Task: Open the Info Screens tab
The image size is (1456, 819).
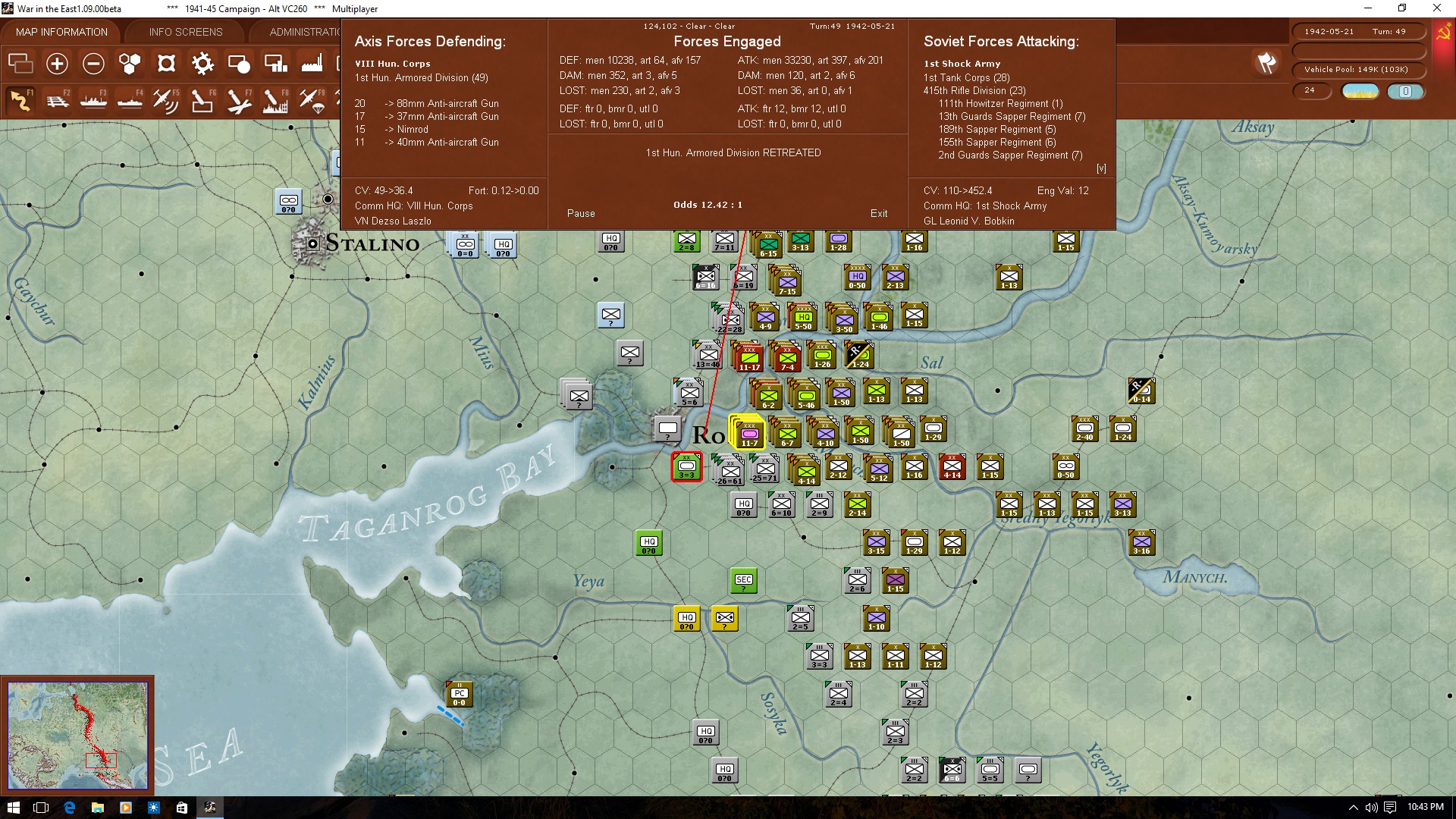Action: [x=186, y=32]
